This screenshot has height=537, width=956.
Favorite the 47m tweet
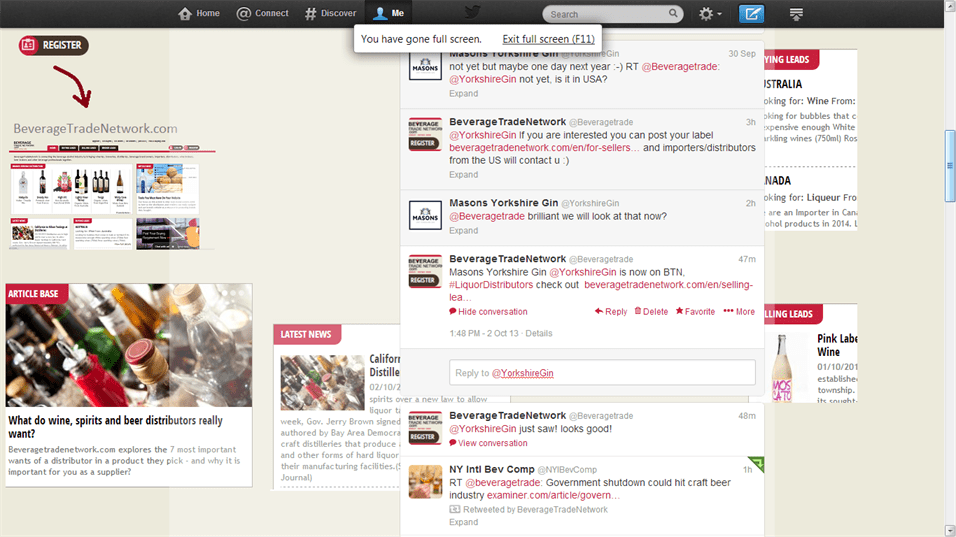(695, 311)
